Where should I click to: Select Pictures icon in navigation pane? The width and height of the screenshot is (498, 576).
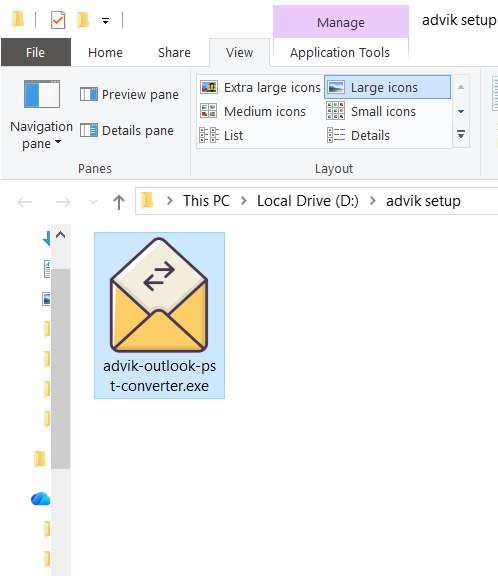click(x=46, y=299)
